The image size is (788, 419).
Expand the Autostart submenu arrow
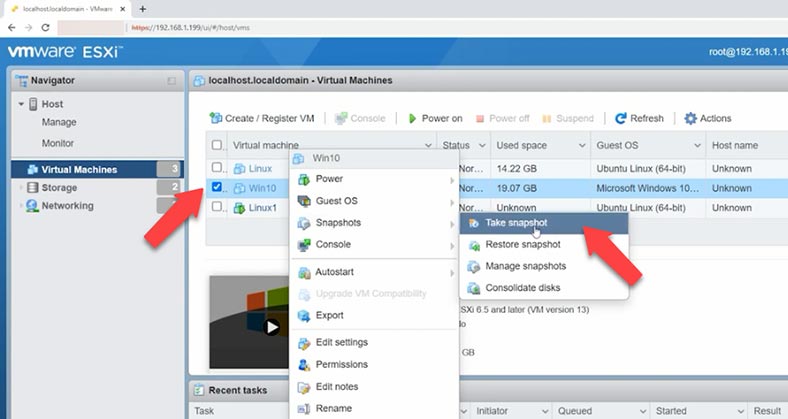452,273
